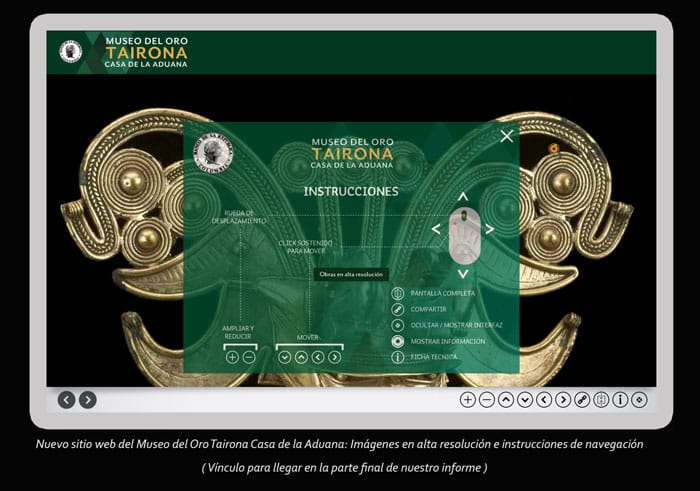This screenshot has width=700, height=491.
Task: Click the round coin logo inside instructions overlay
Action: point(213,153)
